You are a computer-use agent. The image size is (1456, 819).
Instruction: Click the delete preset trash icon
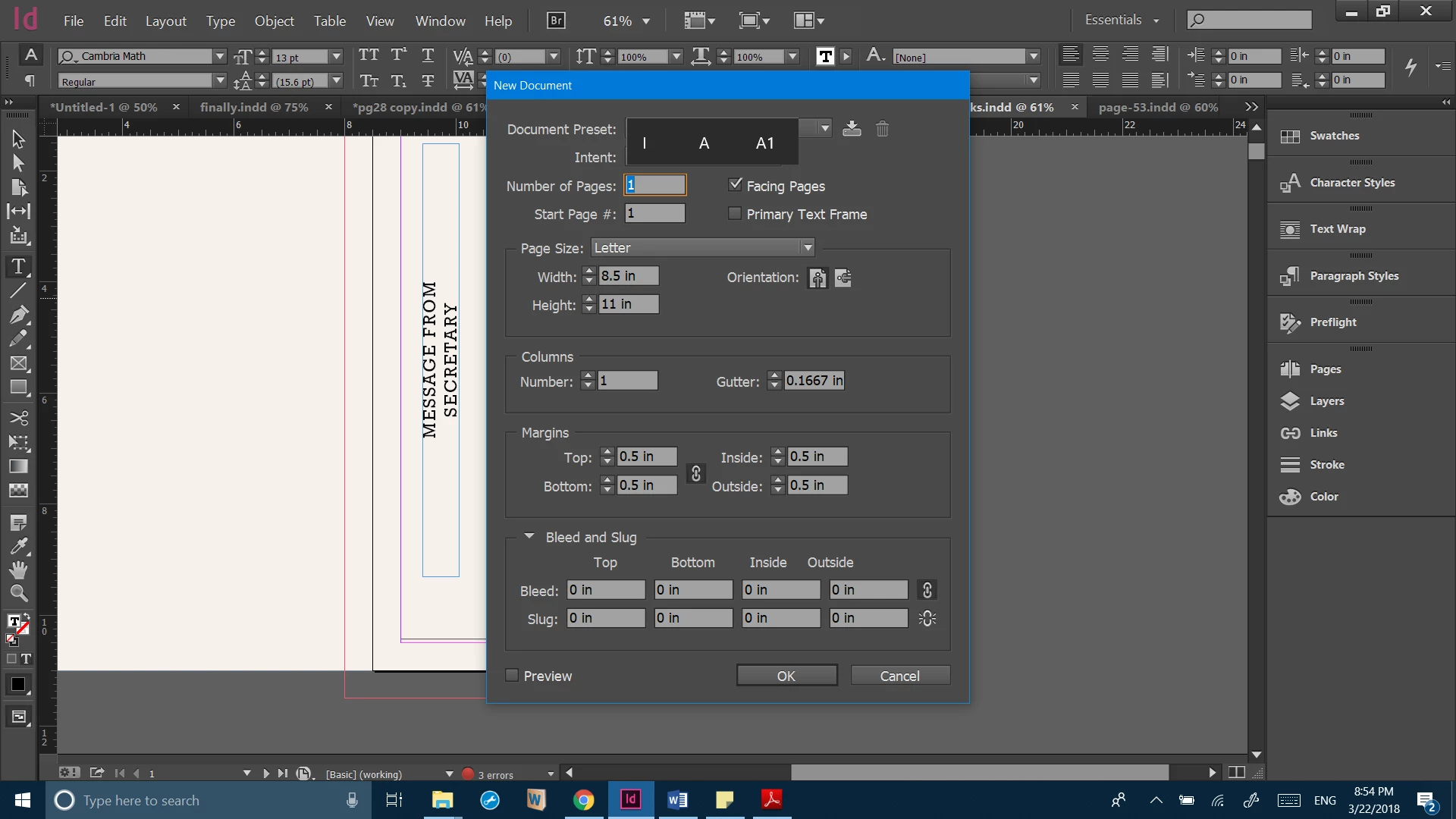pos(882,129)
